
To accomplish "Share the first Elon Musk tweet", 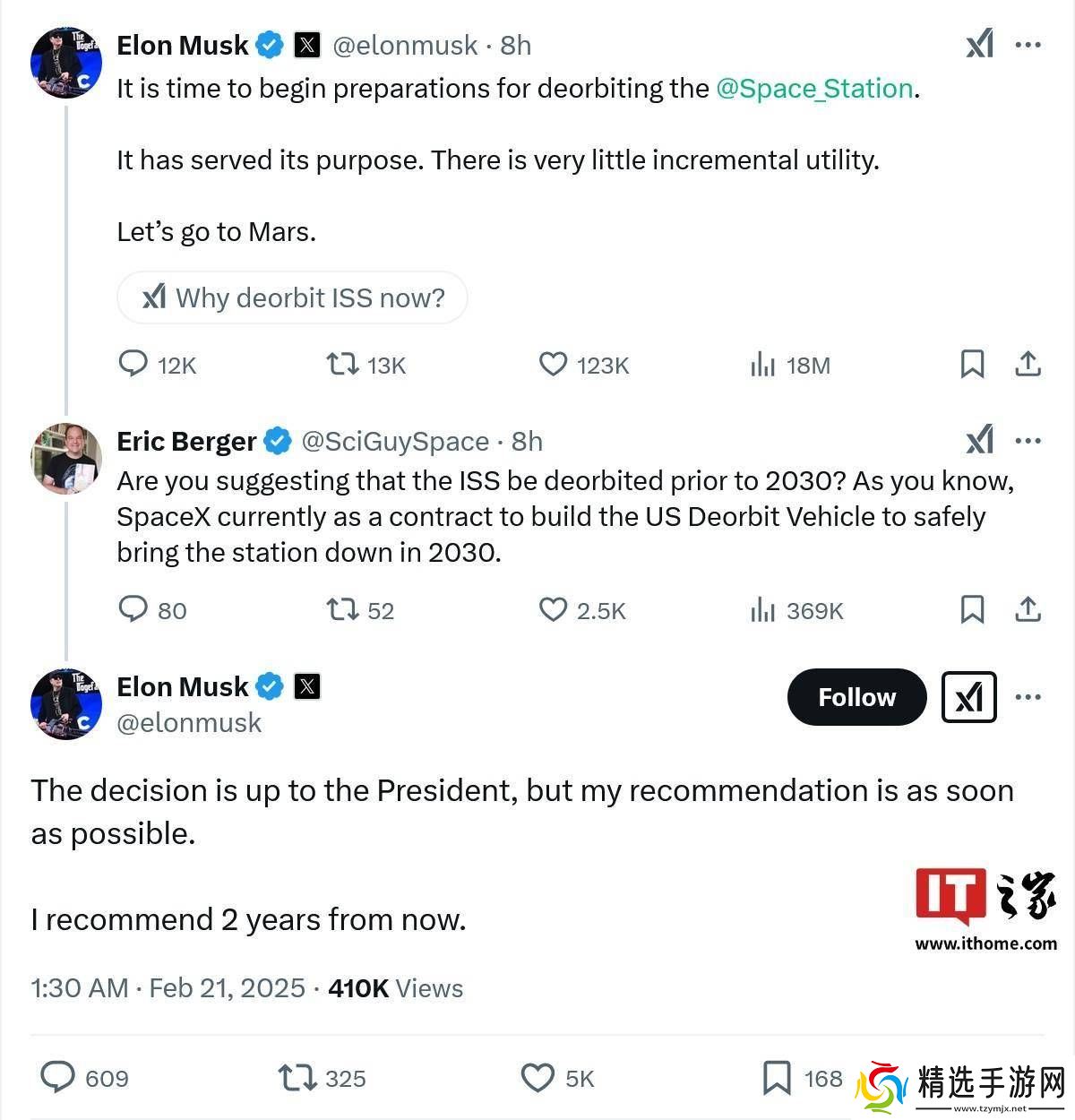I will [x=1028, y=364].
